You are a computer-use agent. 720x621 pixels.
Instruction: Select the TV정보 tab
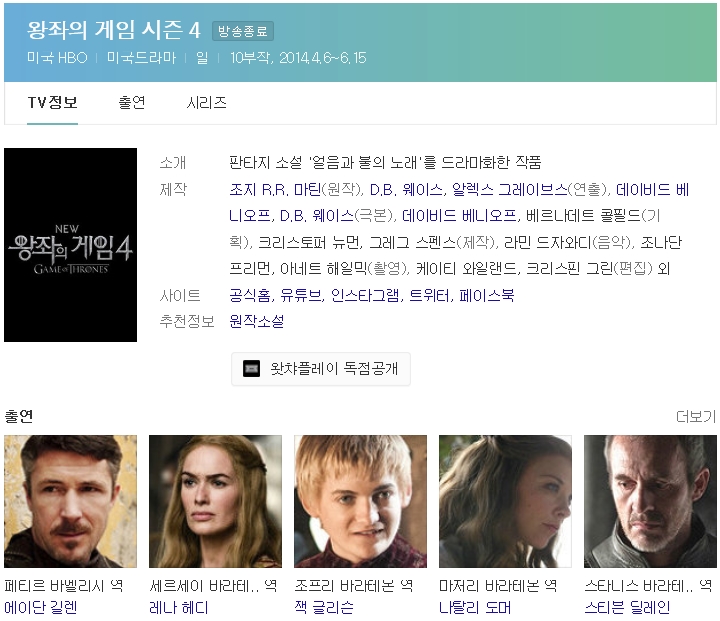52,103
